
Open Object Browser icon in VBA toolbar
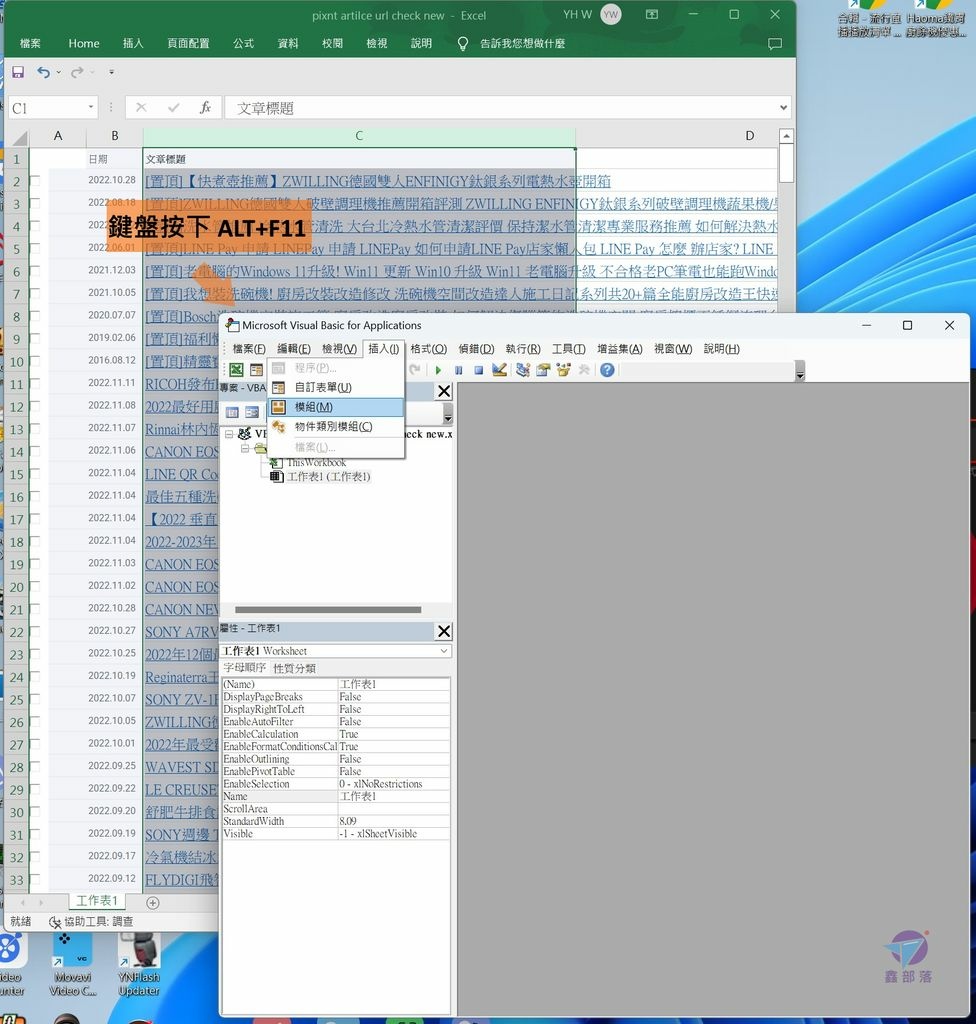(564, 370)
